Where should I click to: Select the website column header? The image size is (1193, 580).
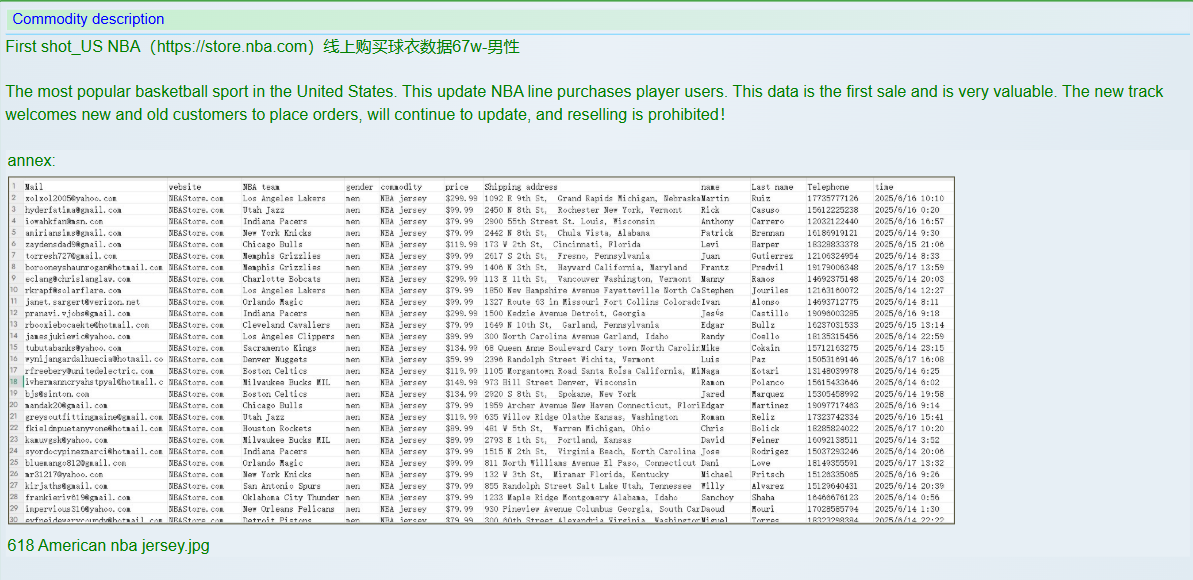(x=185, y=187)
